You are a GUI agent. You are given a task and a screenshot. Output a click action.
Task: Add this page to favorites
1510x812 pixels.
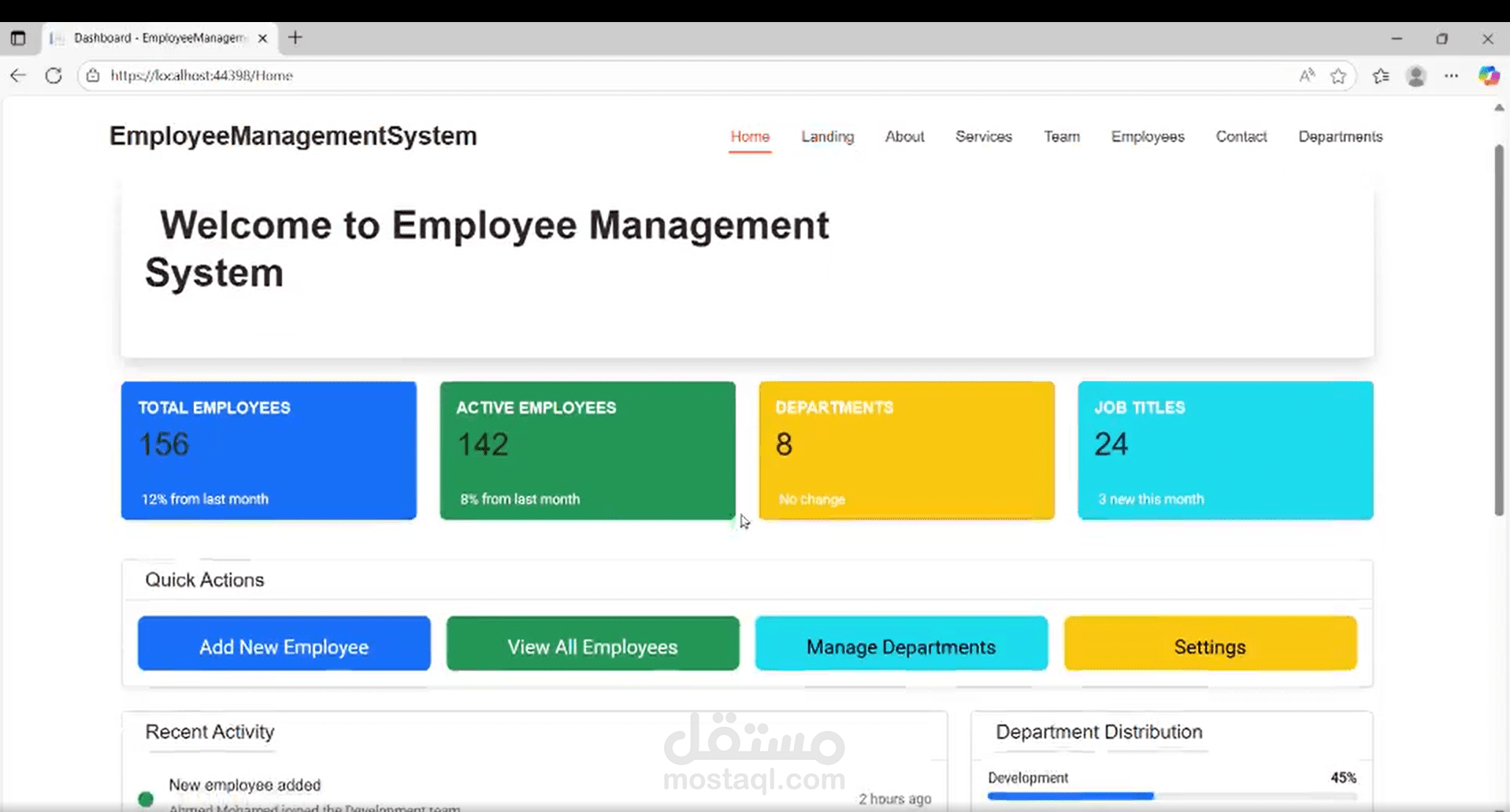tap(1339, 76)
